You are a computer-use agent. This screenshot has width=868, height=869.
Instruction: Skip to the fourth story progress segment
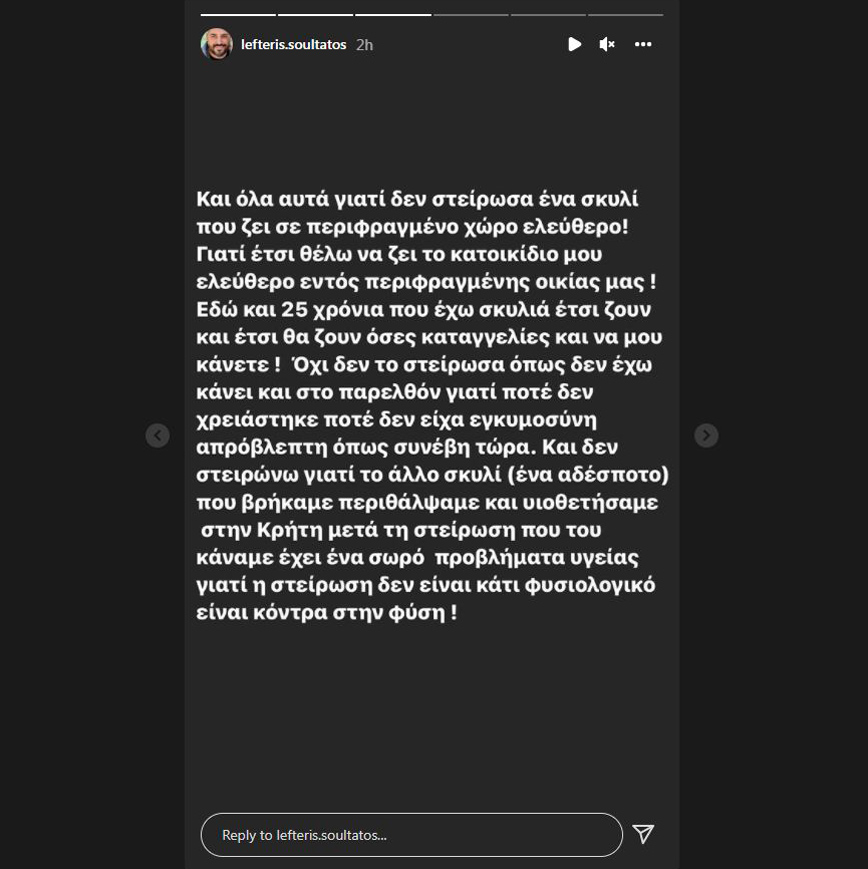(x=471, y=15)
